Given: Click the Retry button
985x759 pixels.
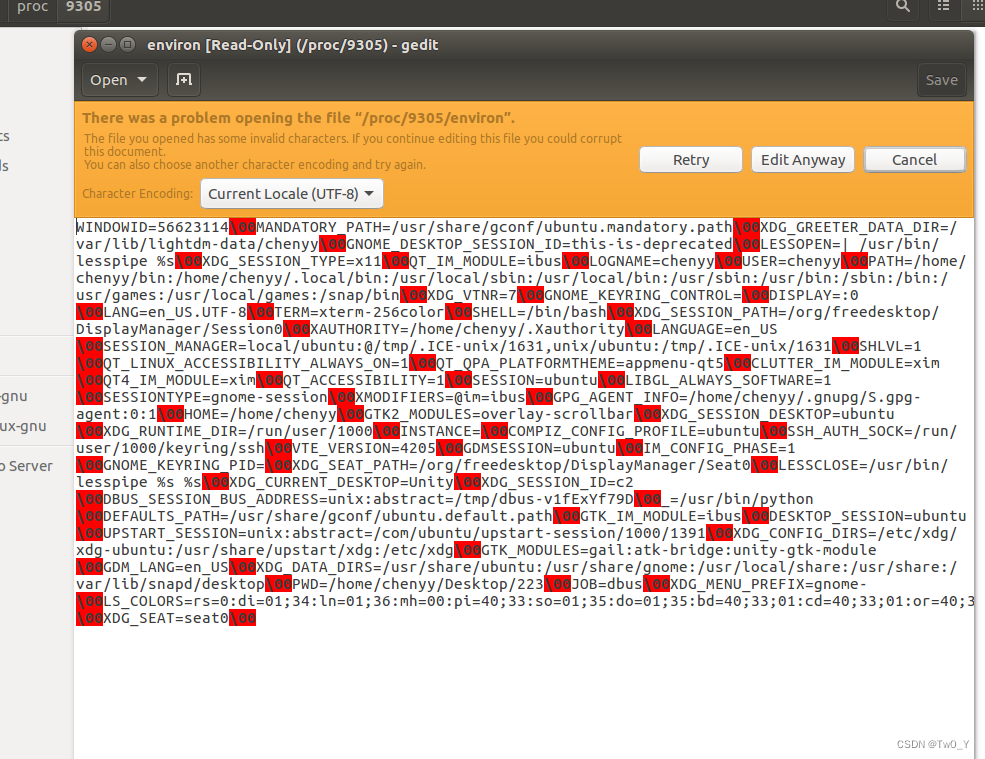Looking at the screenshot, I should coord(691,160).
